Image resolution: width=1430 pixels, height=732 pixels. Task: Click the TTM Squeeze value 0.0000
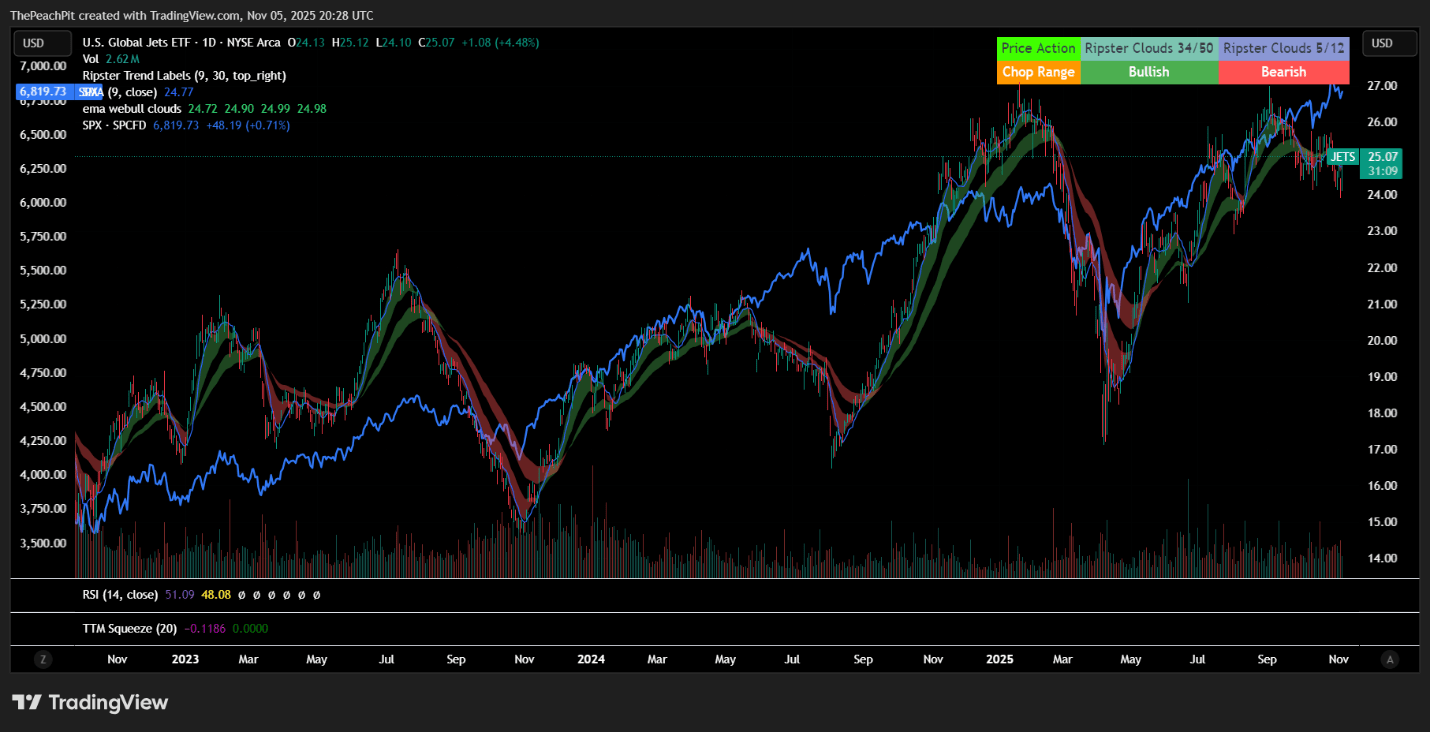pos(250,629)
